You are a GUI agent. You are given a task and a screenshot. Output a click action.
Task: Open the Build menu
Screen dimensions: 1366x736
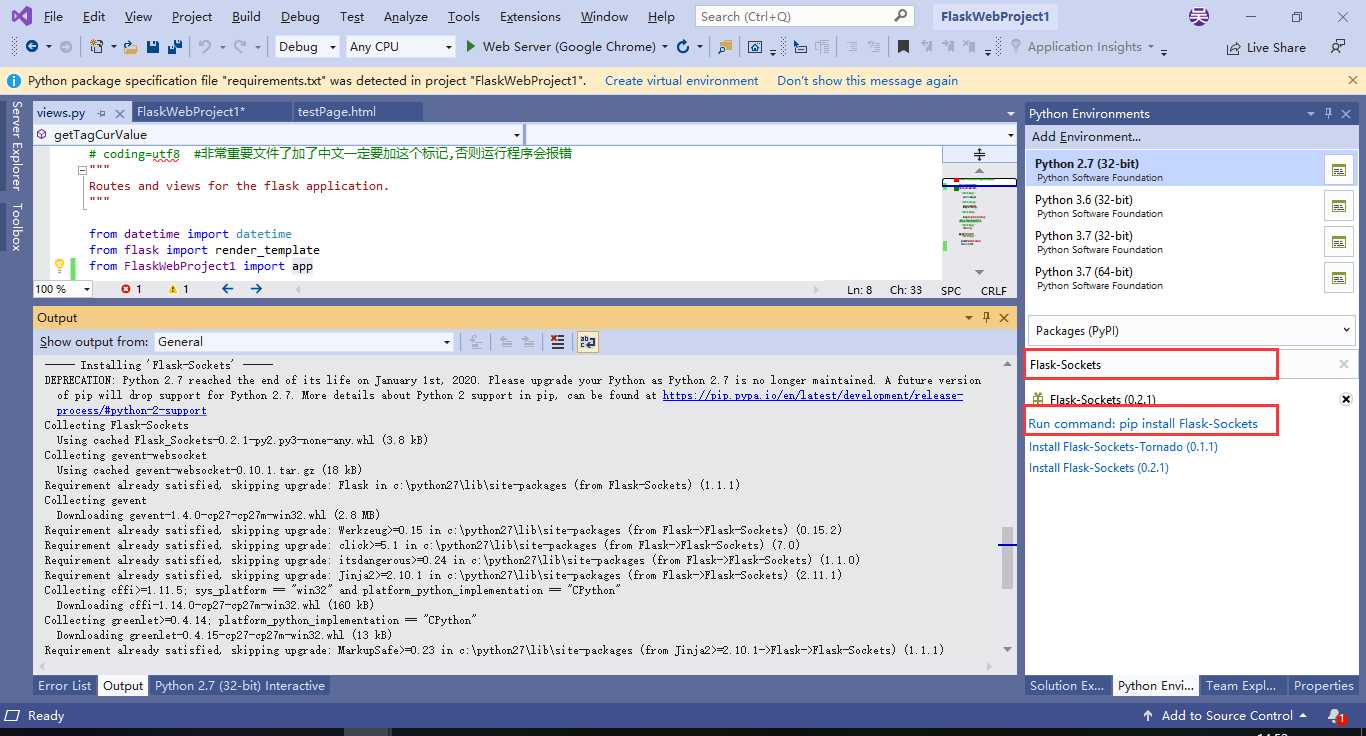point(246,16)
